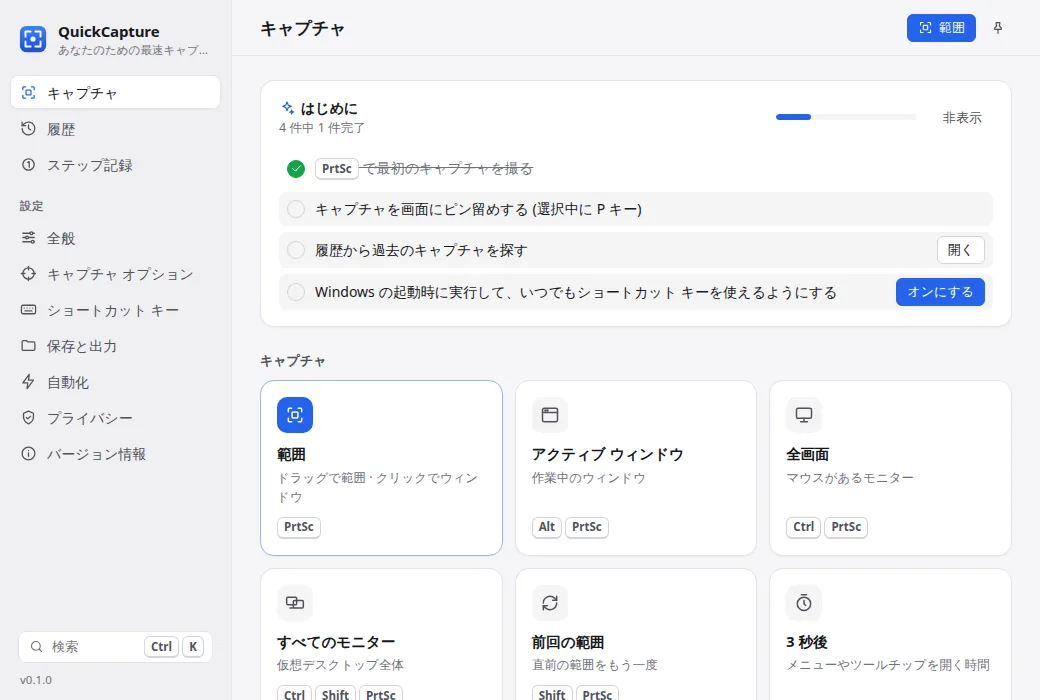
Task: Click the アクティブ ウィンドウ window icon
Action: coord(550,415)
